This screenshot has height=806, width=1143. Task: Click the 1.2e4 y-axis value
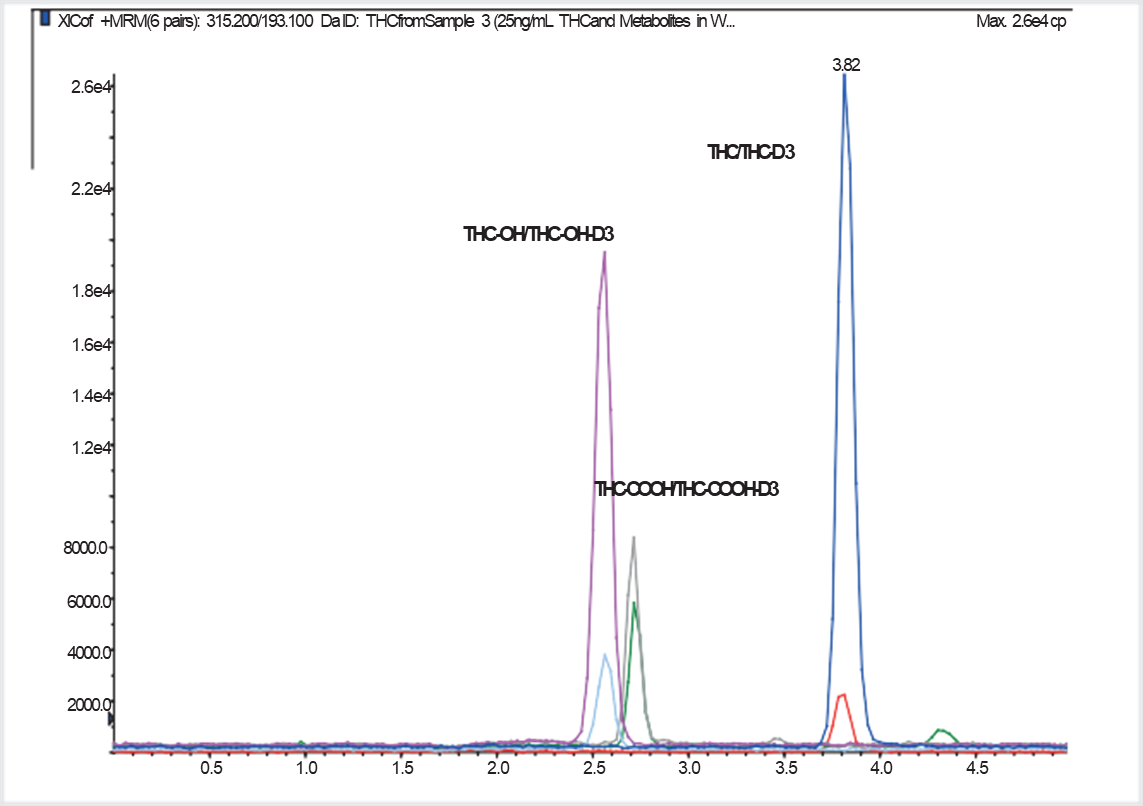(91, 447)
